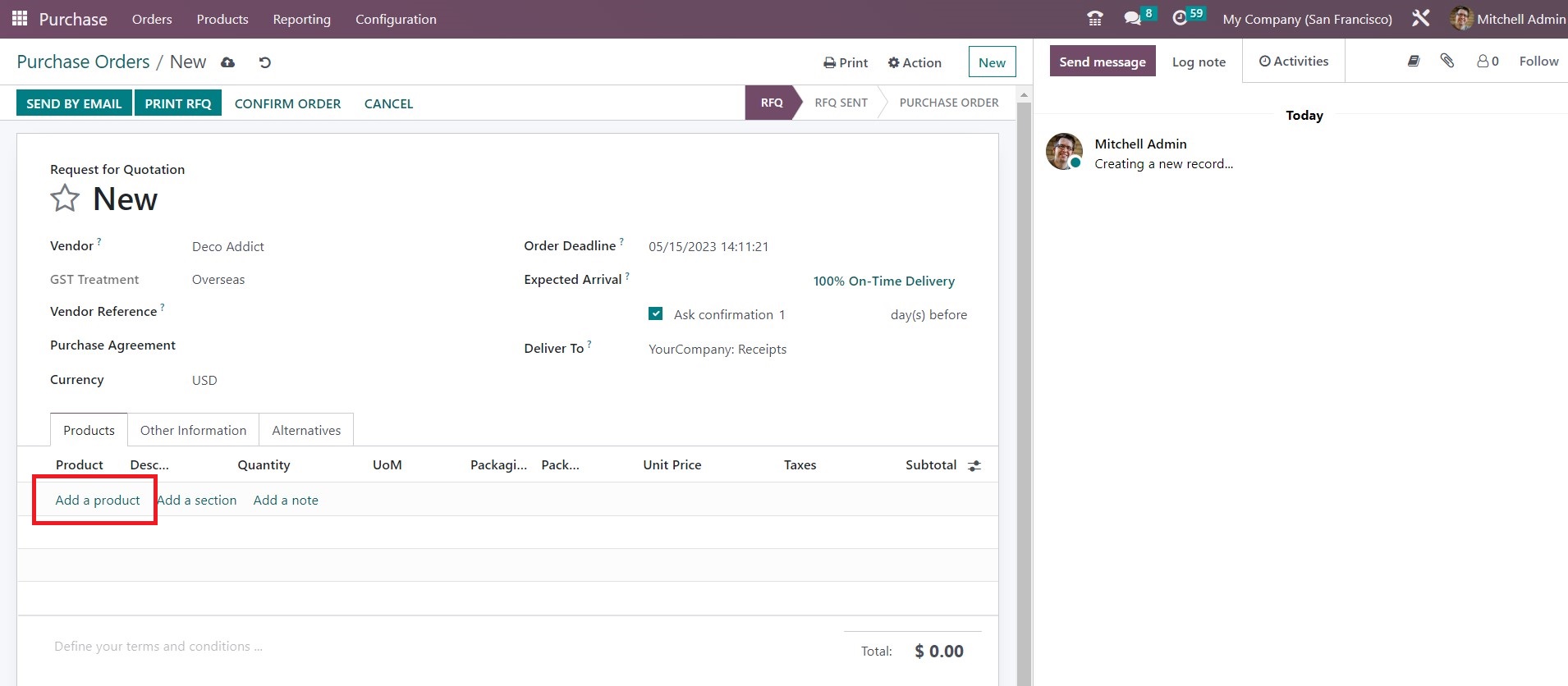Open the apps grid menu icon
Image resolution: width=1568 pixels, height=686 pixels.
click(20, 18)
